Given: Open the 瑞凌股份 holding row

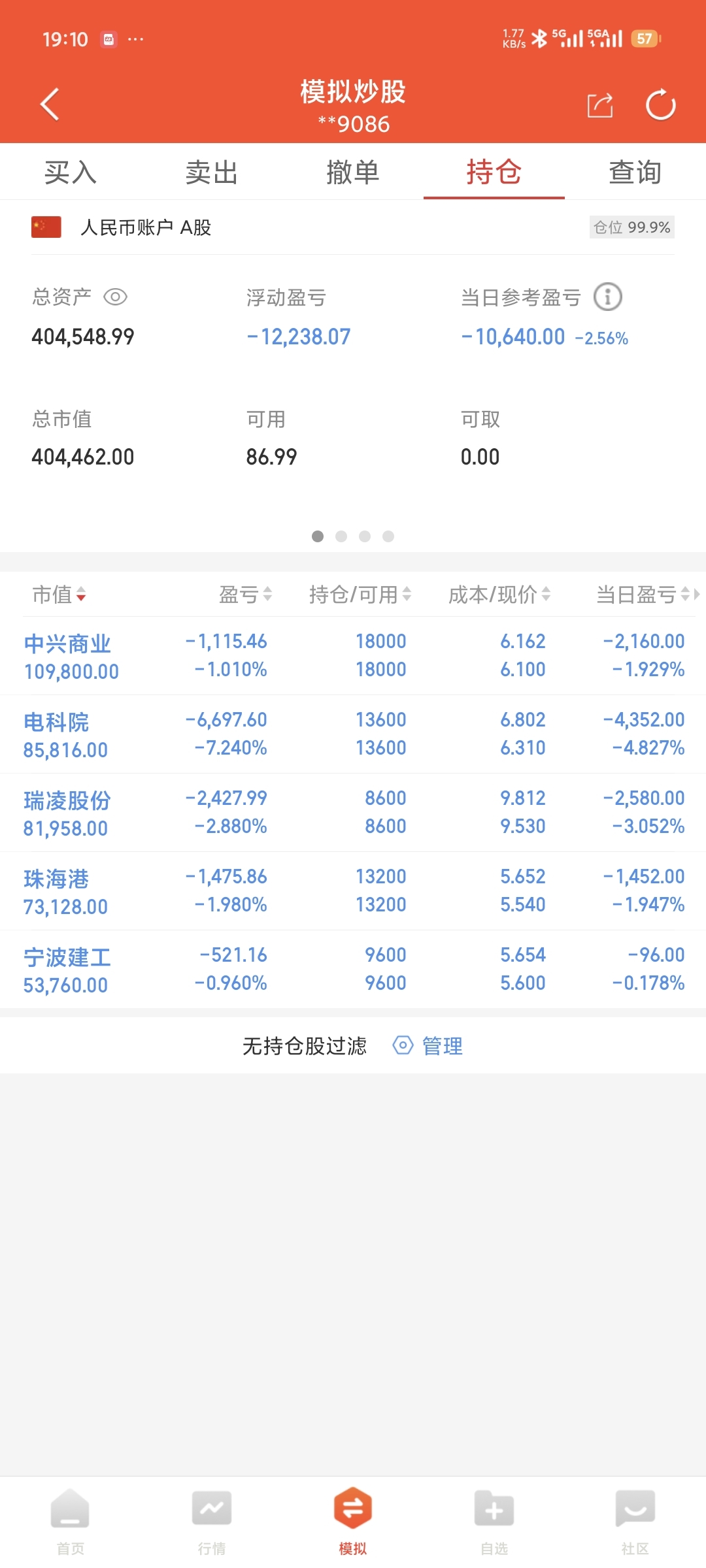Looking at the screenshot, I should [x=353, y=813].
